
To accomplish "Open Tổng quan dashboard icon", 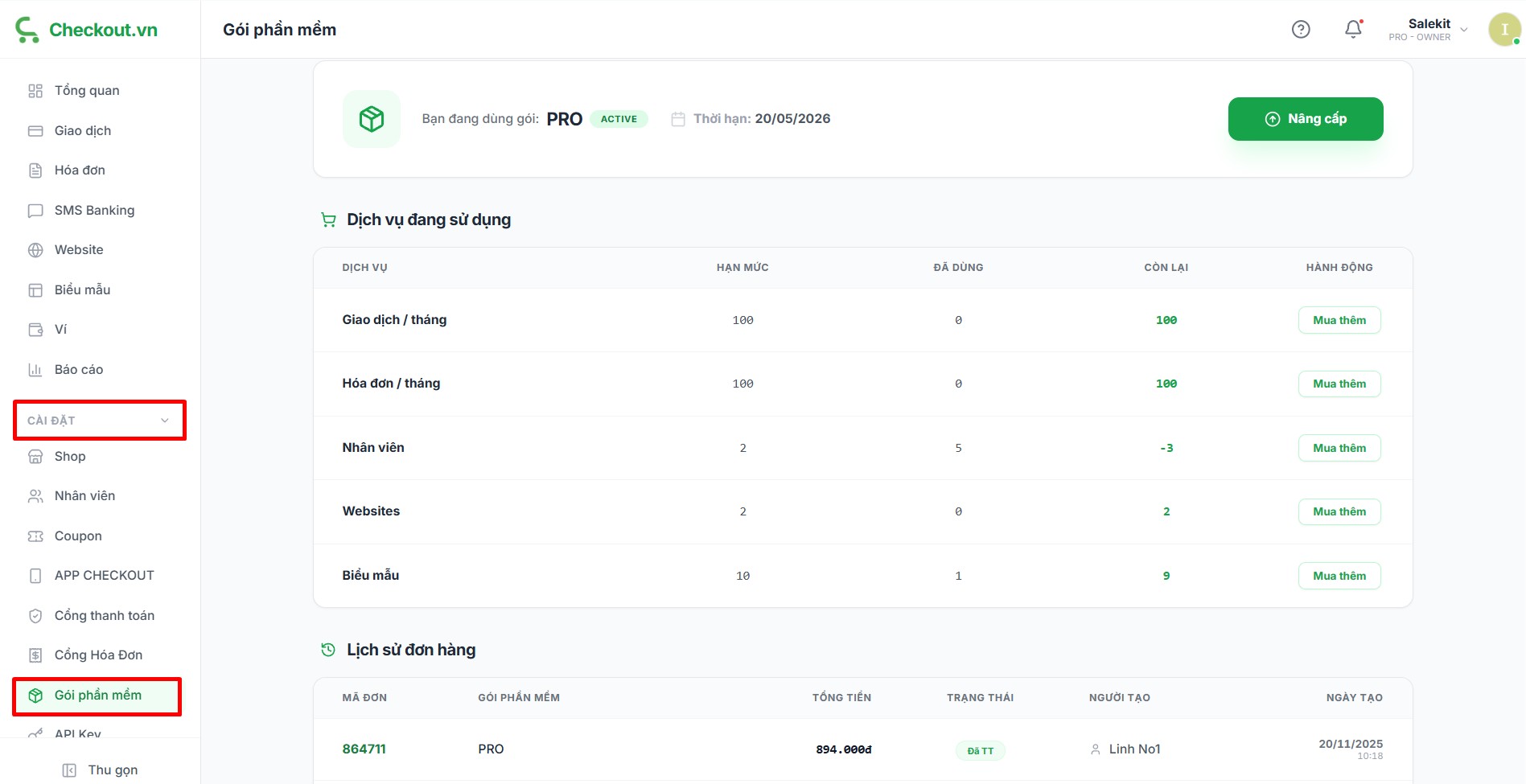I will (35, 91).
